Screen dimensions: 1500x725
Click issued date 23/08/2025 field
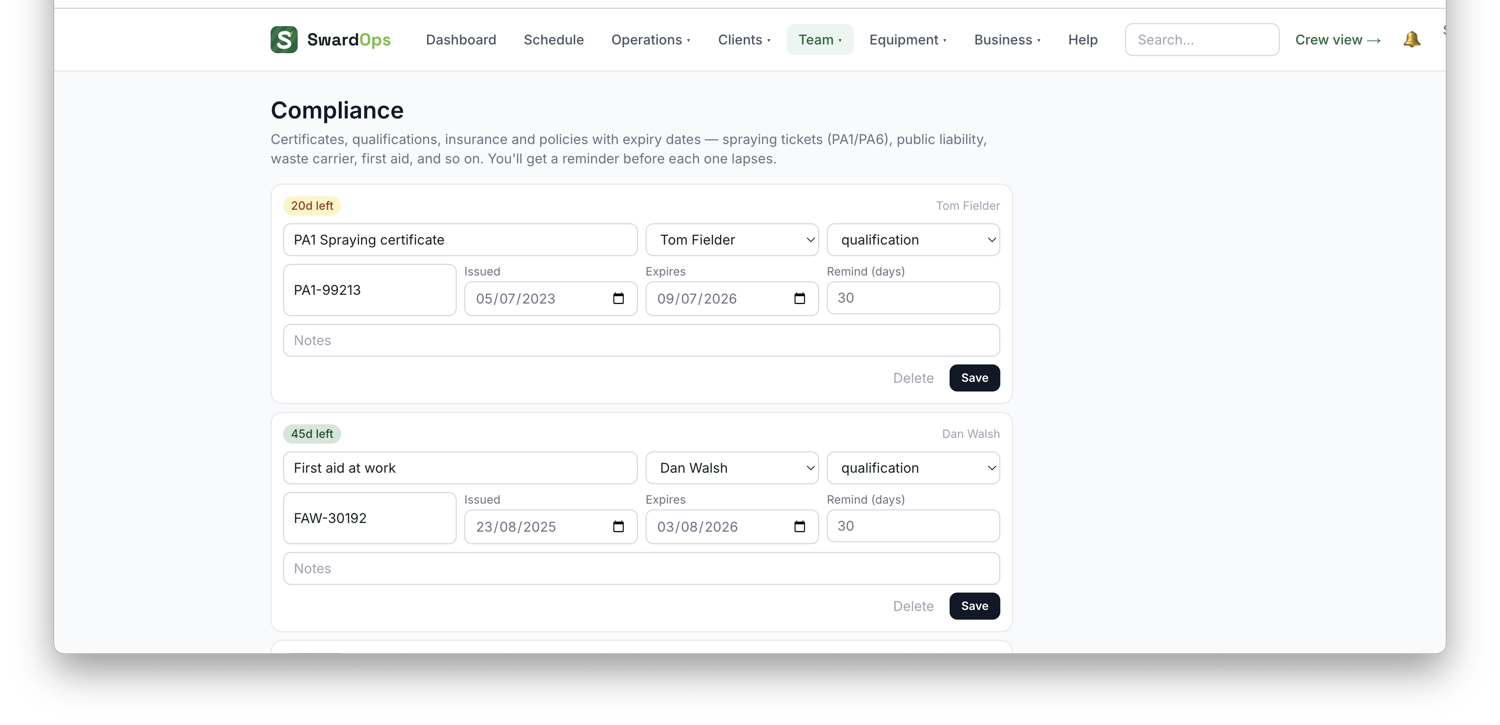coord(551,527)
